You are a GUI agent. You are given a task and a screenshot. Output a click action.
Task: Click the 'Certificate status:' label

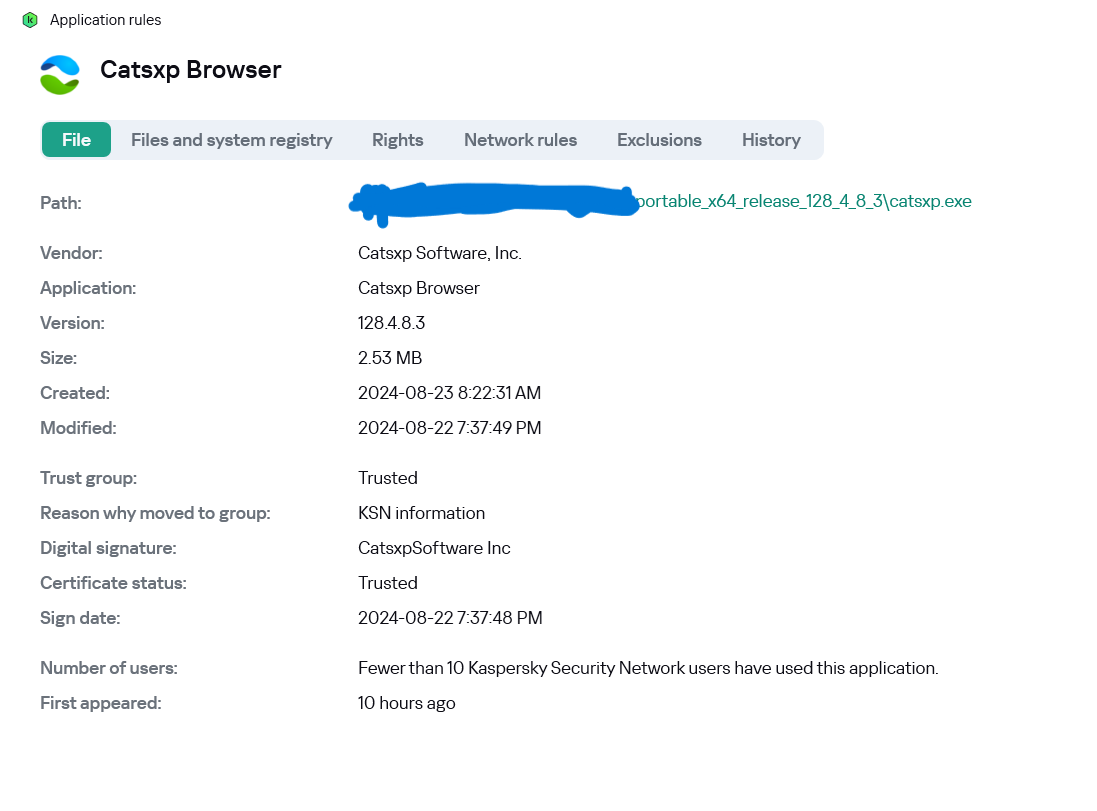[x=113, y=583]
